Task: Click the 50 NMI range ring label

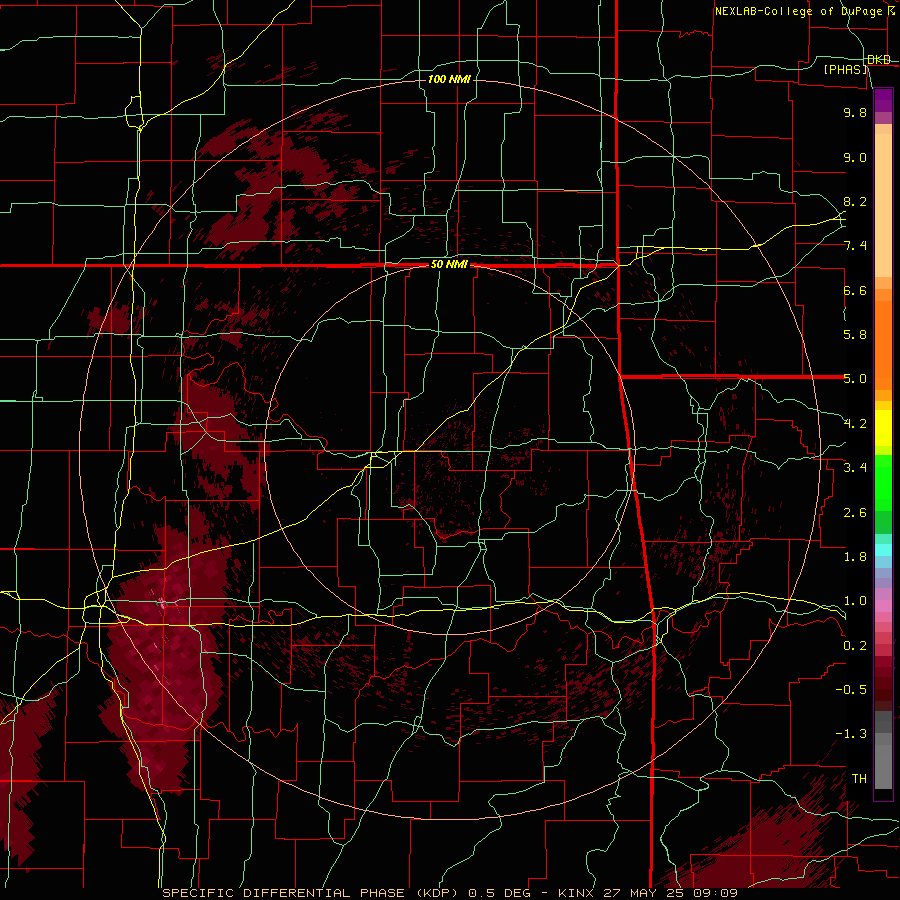Action: 449,265
